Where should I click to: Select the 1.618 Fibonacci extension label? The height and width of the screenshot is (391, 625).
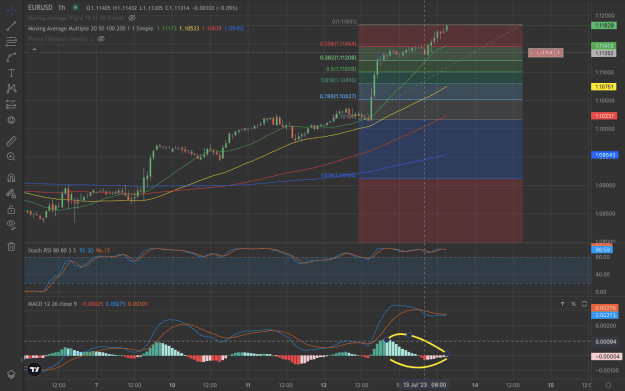(338, 175)
